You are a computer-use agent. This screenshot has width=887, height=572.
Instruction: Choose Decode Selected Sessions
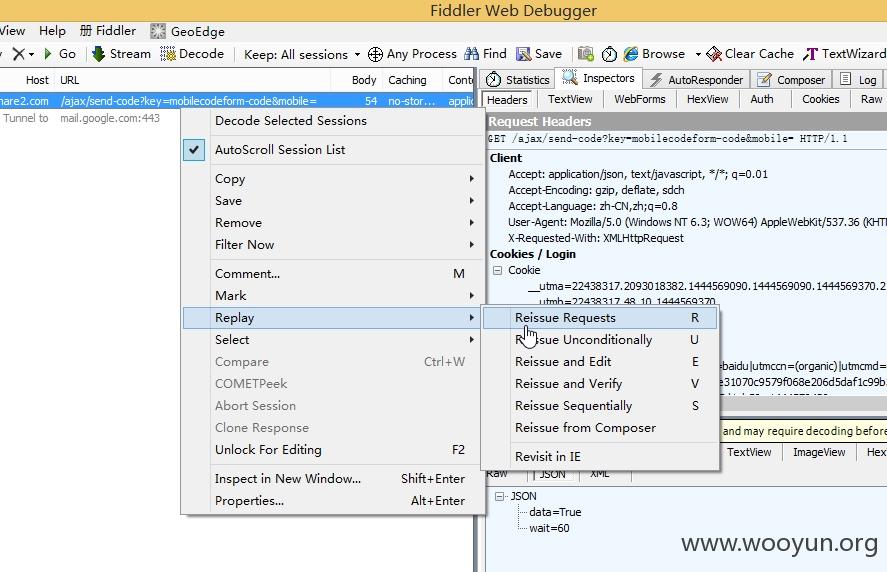coord(334,121)
